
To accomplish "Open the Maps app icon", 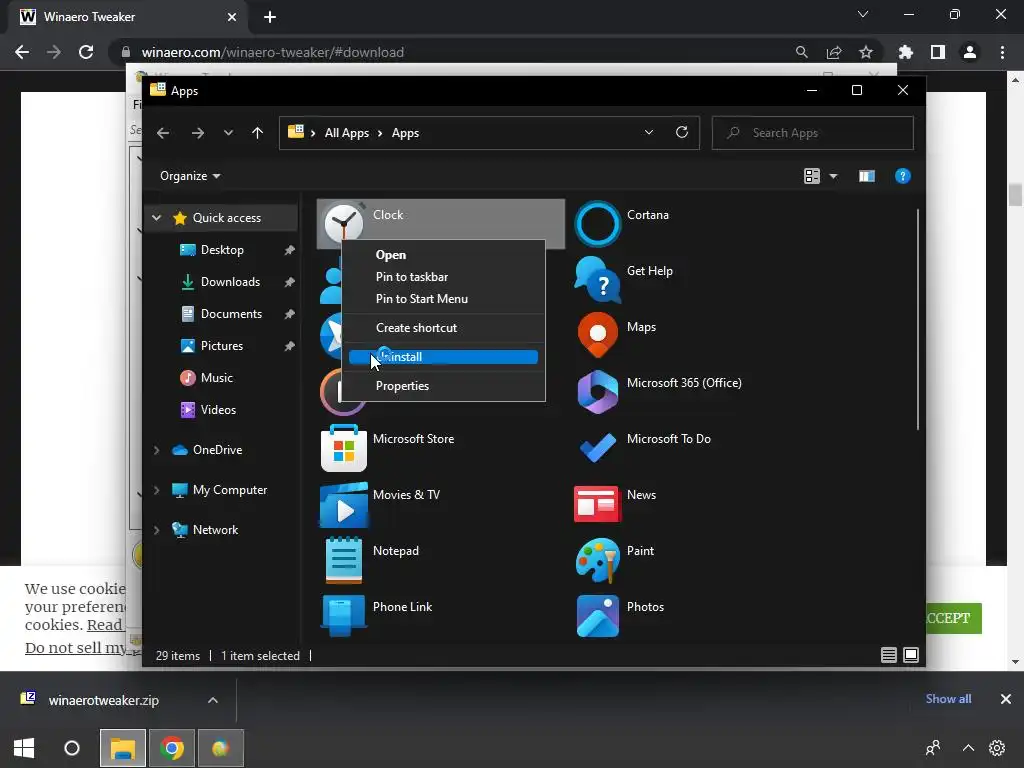I will click(597, 336).
